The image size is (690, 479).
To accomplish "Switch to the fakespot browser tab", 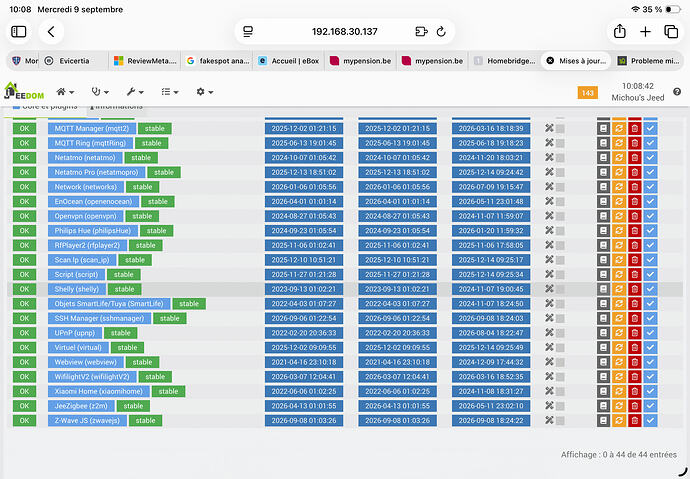I will tap(217, 61).
